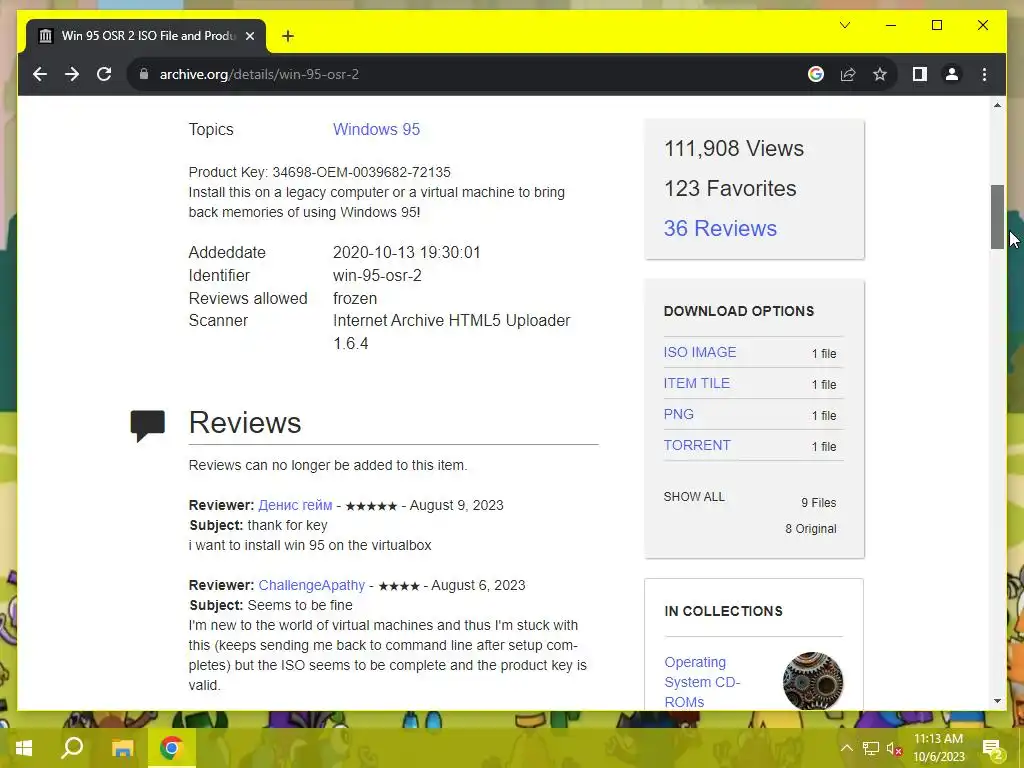Open the network tray icon

(871, 748)
